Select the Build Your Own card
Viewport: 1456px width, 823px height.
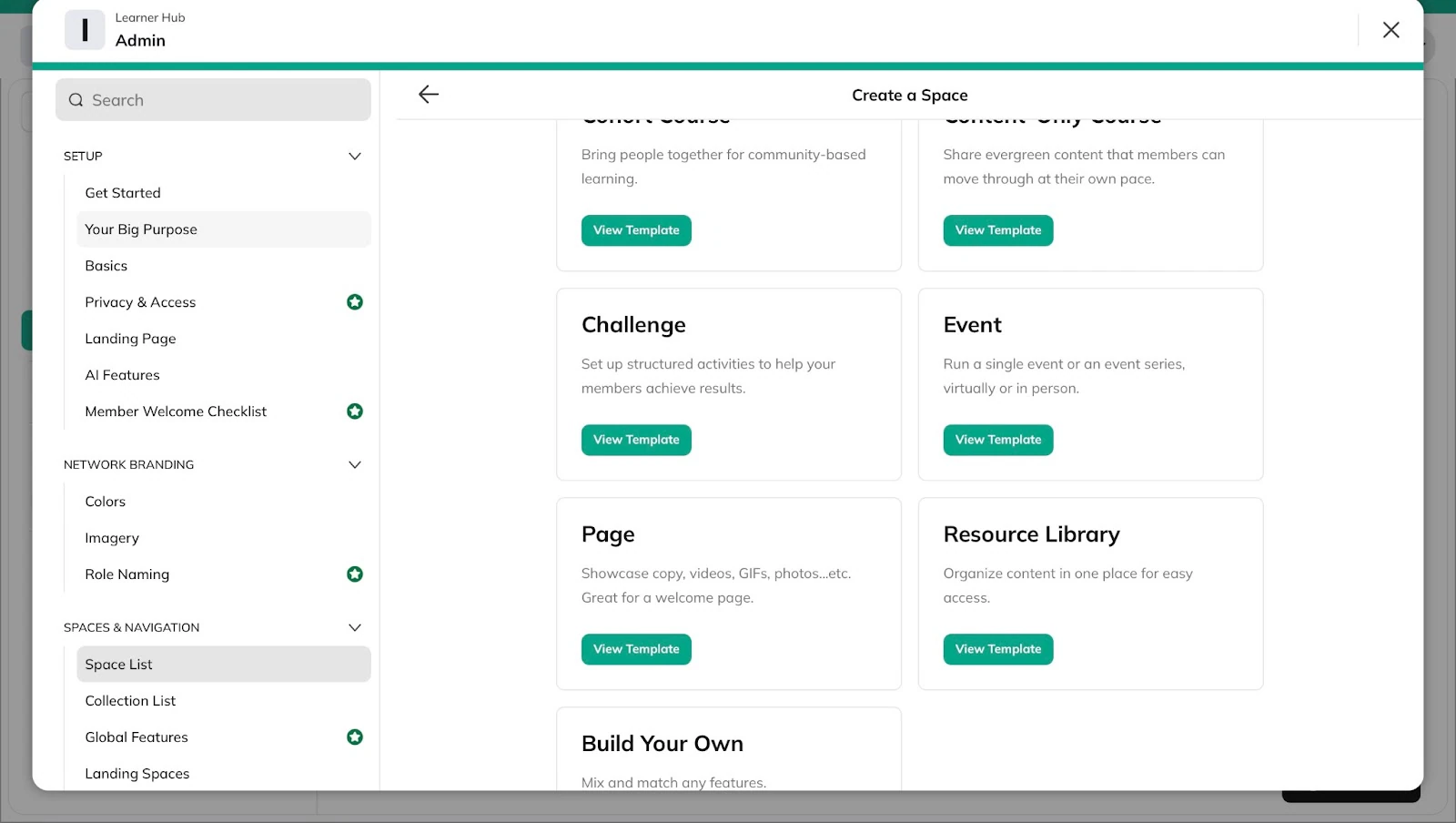coord(729,749)
